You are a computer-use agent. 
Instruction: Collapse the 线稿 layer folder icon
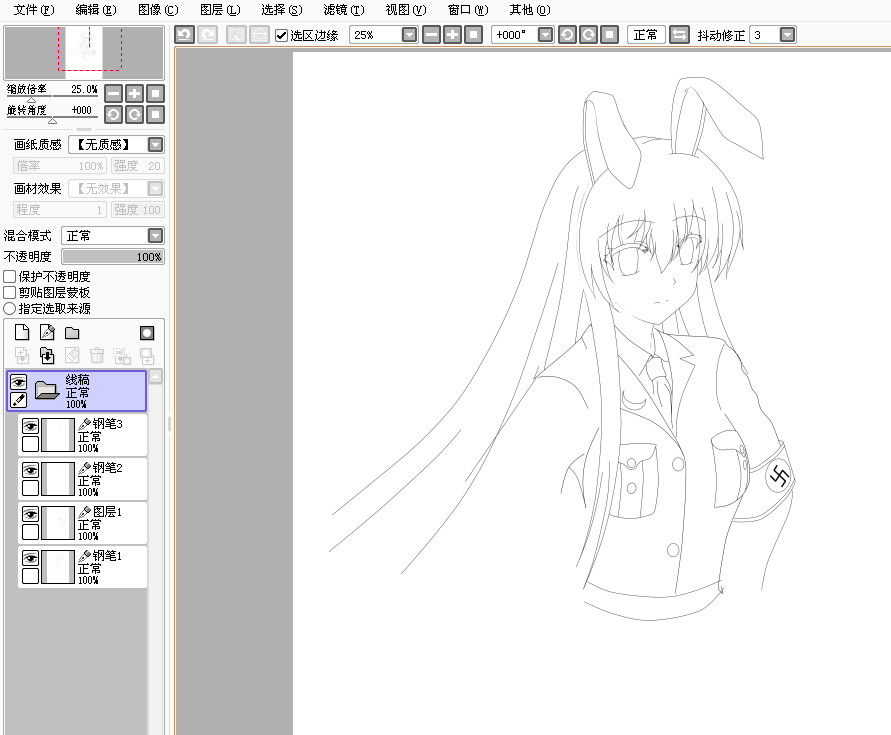pos(47,390)
